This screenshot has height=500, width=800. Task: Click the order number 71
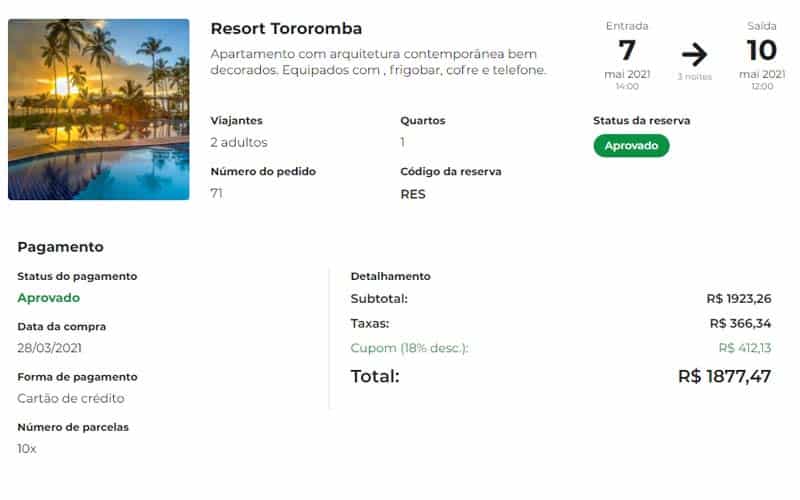click(216, 193)
